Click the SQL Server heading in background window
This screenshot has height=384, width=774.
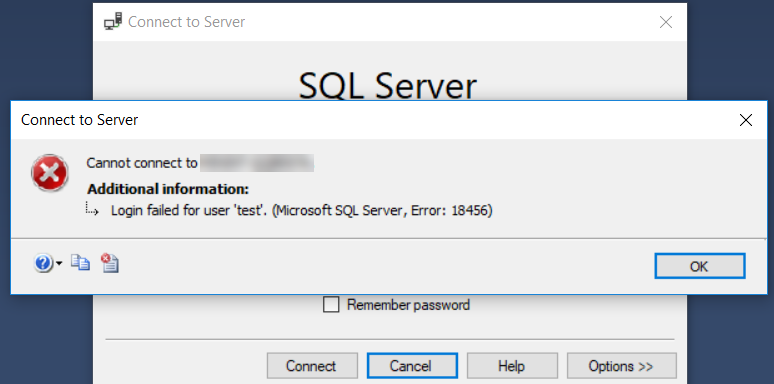point(388,86)
